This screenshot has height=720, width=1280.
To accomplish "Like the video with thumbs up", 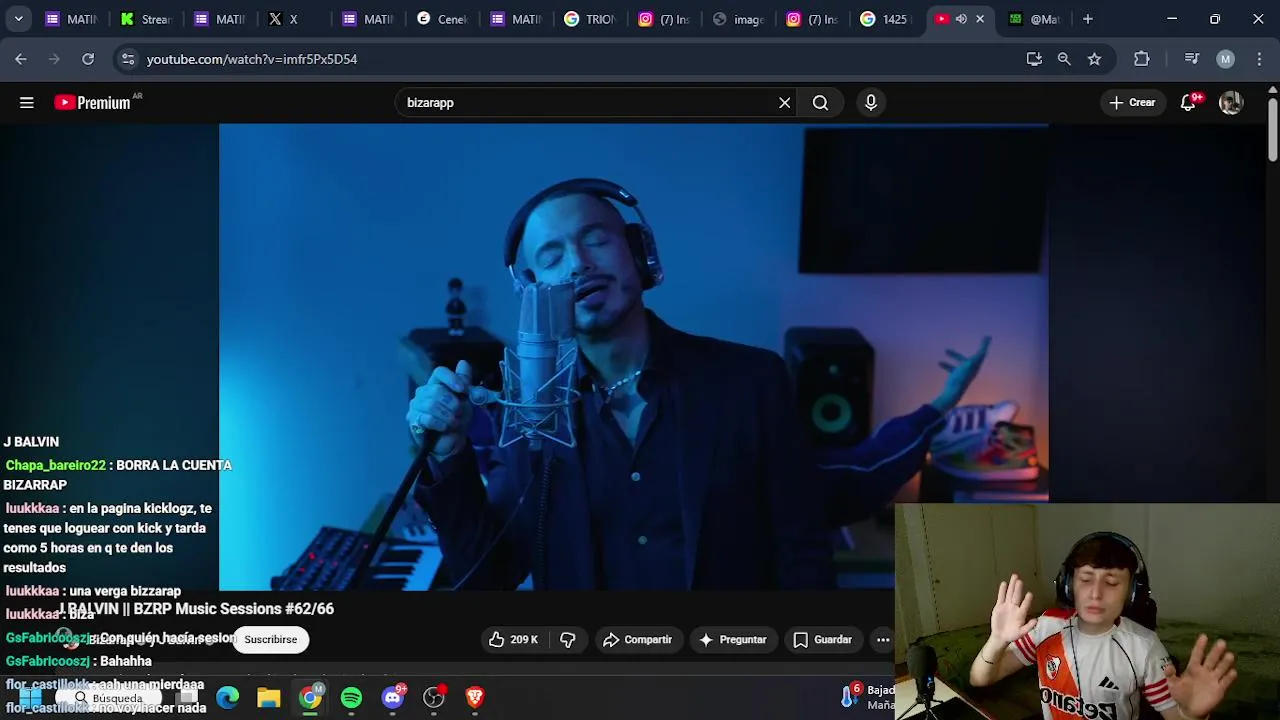I will [x=513, y=639].
